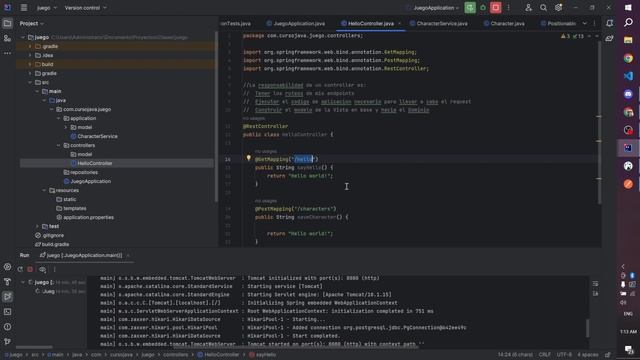Open IDE settings gear
Screen dimensions: 640x360
[558, 8]
